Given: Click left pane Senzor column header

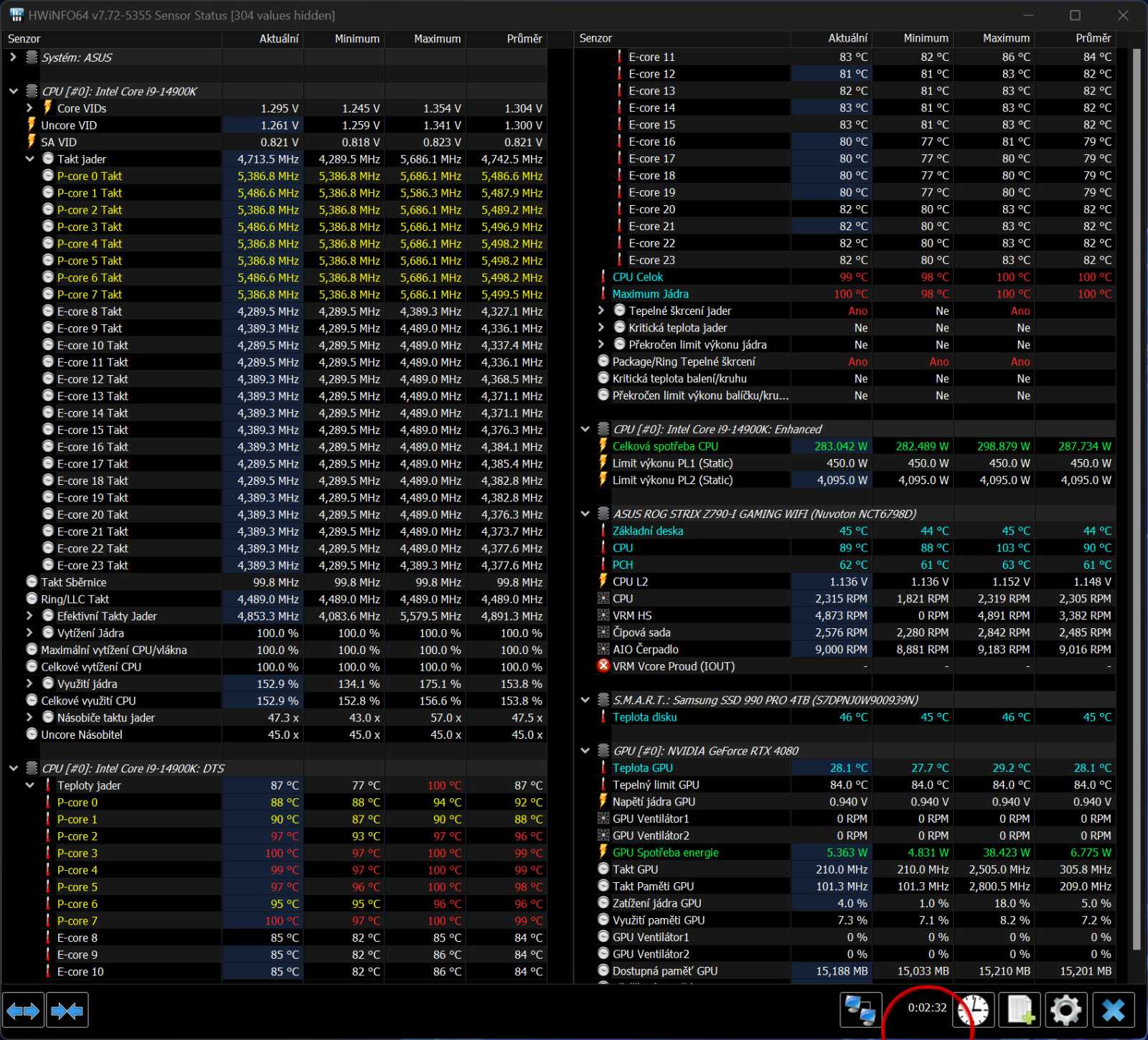Looking at the screenshot, I should pos(111,39).
